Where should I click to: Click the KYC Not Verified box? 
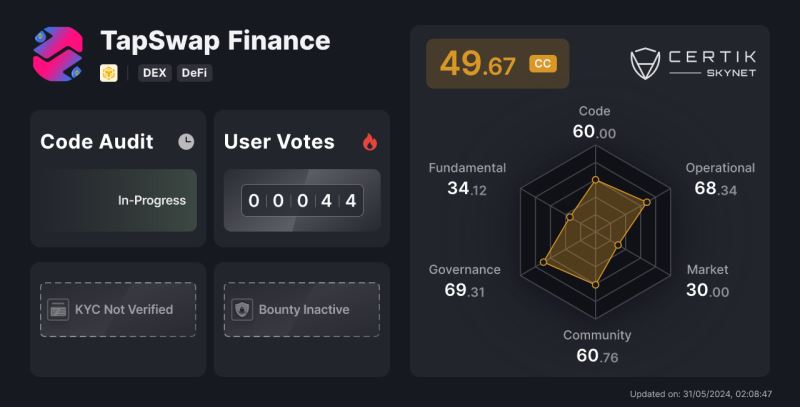(118, 309)
